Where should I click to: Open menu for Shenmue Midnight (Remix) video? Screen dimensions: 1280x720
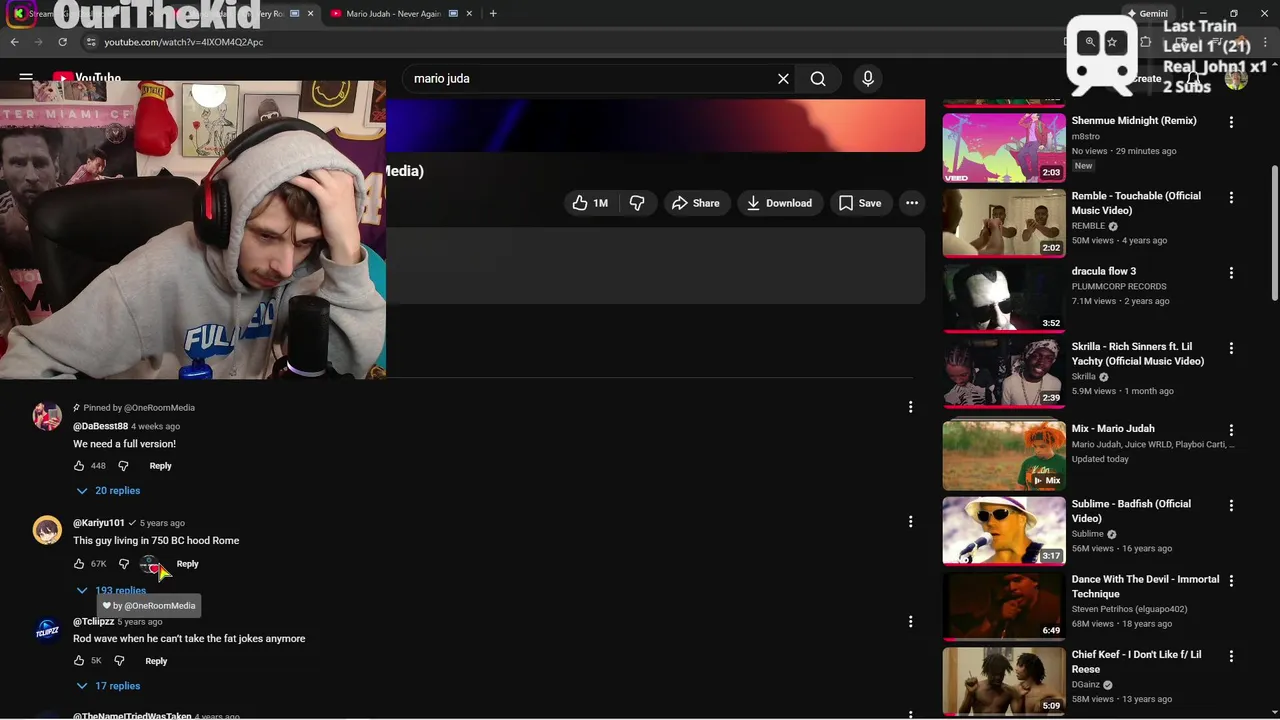click(1231, 122)
